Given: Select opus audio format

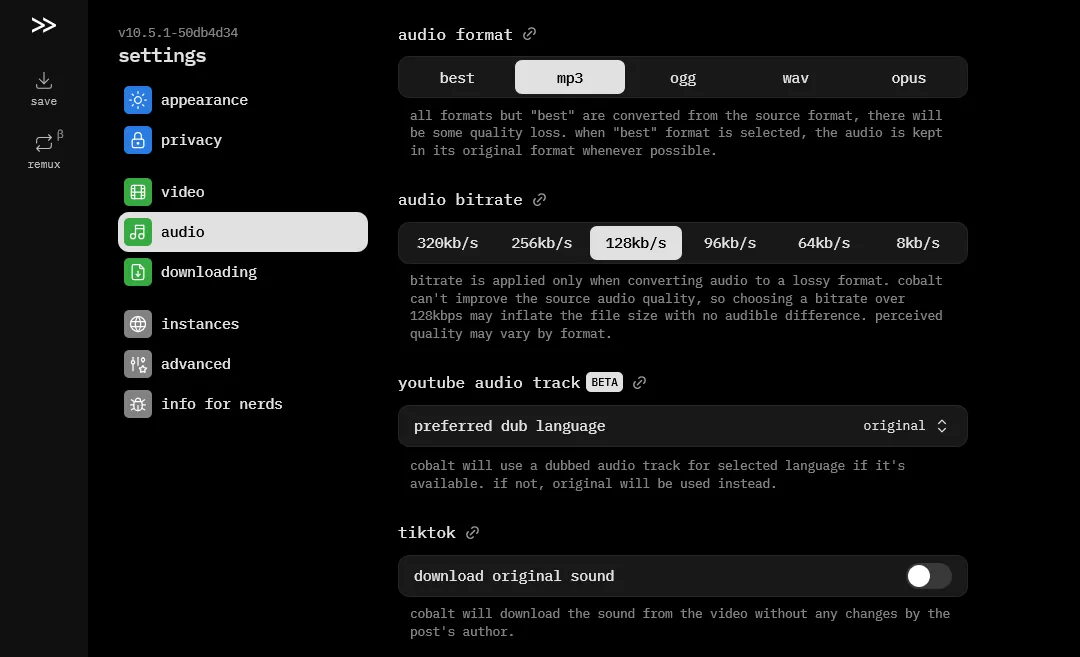Looking at the screenshot, I should pyautogui.click(x=908, y=78).
